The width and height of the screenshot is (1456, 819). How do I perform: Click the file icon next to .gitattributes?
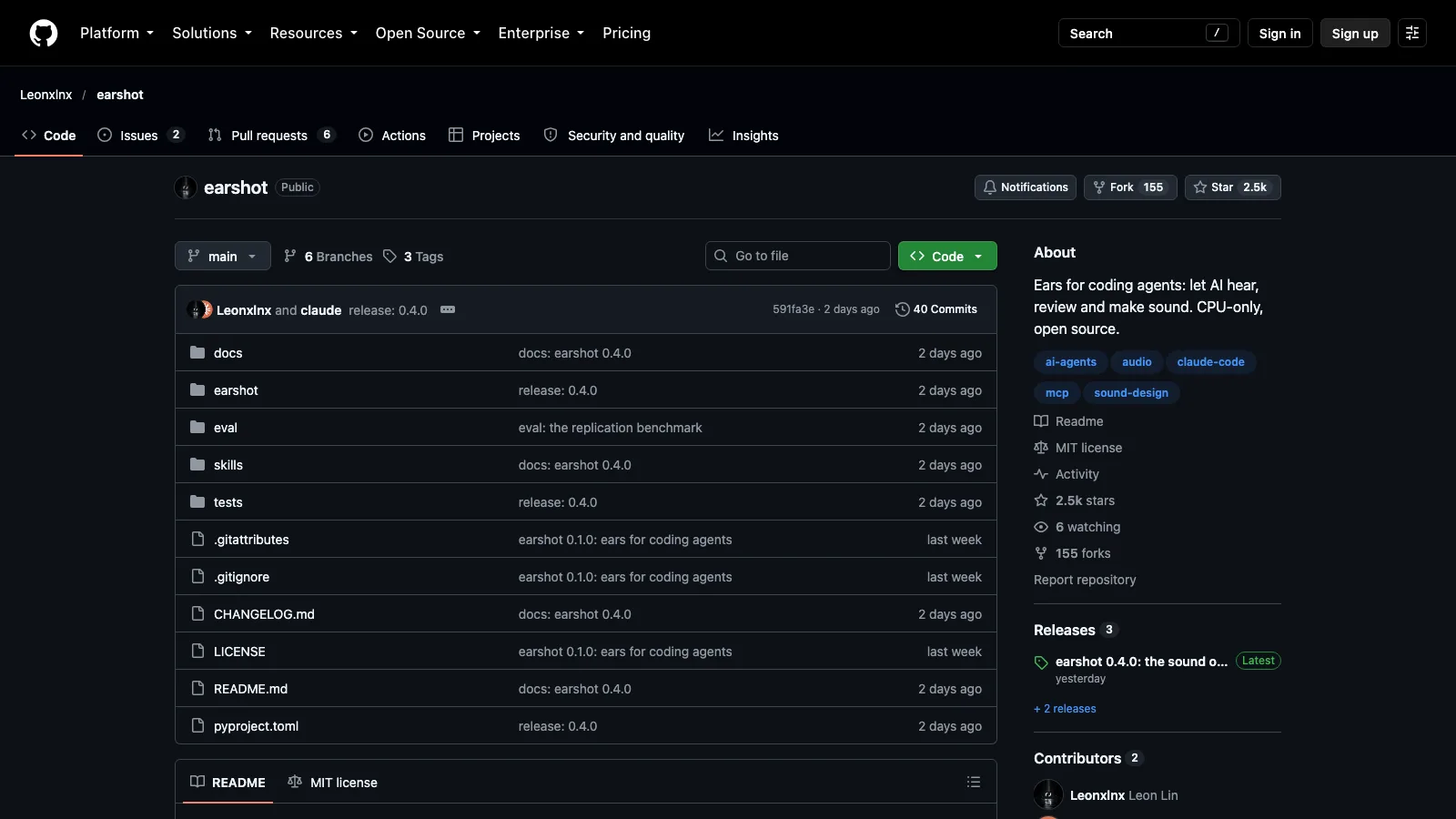tap(197, 540)
